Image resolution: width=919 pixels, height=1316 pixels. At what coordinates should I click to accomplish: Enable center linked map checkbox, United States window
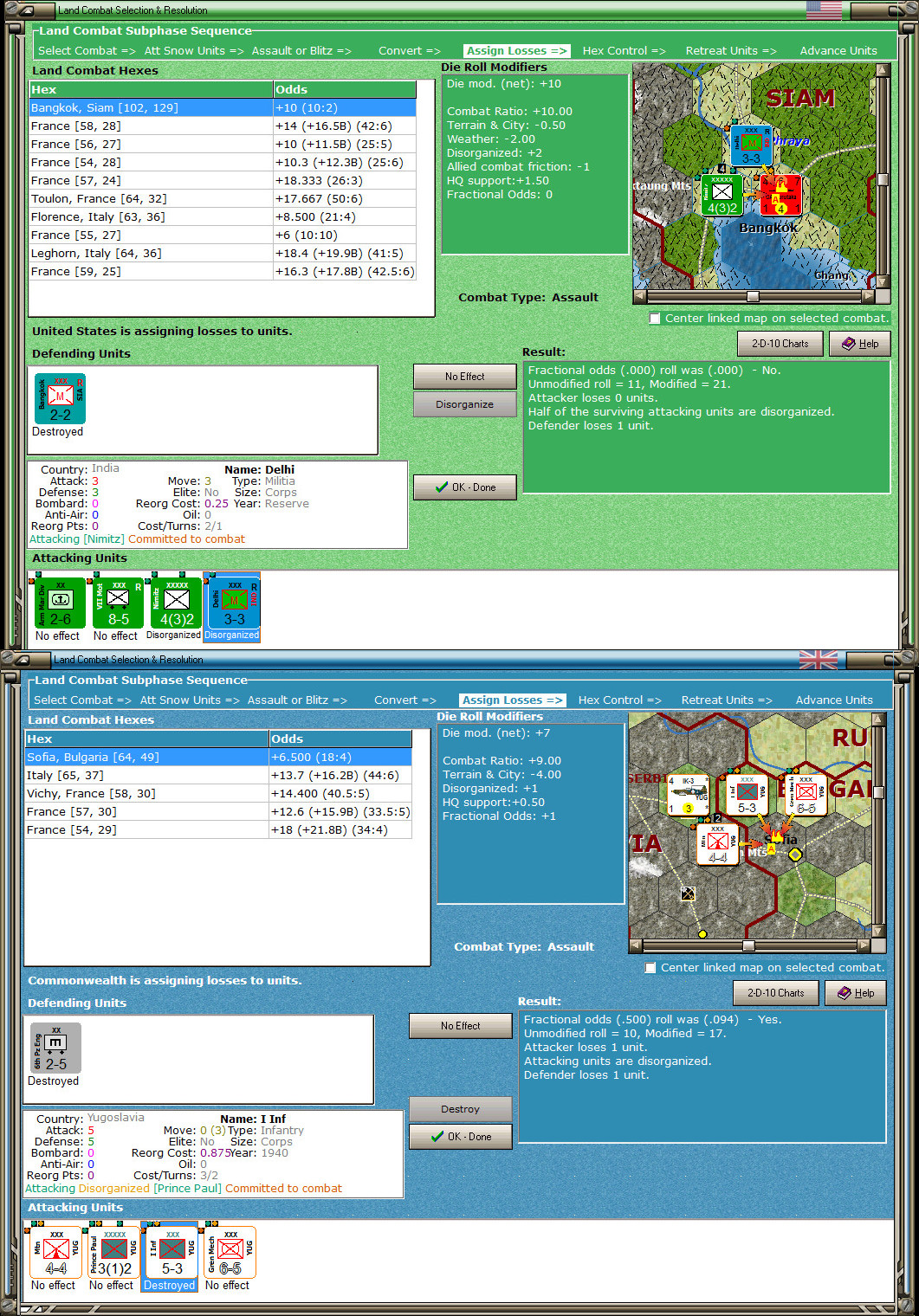tap(655, 319)
